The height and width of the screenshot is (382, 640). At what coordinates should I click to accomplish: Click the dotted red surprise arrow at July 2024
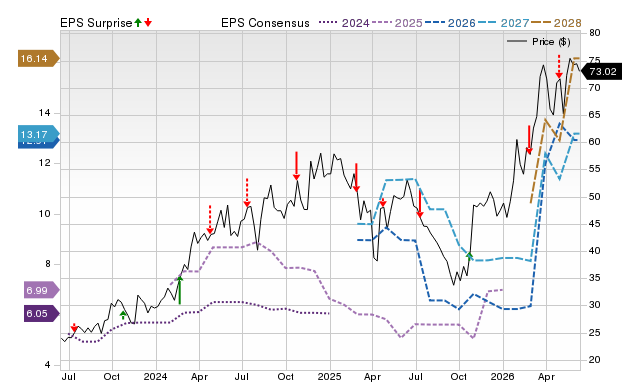click(x=247, y=193)
